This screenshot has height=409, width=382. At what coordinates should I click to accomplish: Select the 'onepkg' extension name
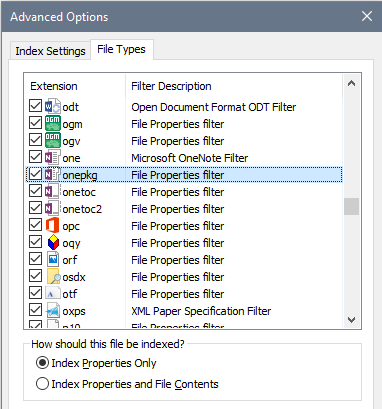click(80, 175)
